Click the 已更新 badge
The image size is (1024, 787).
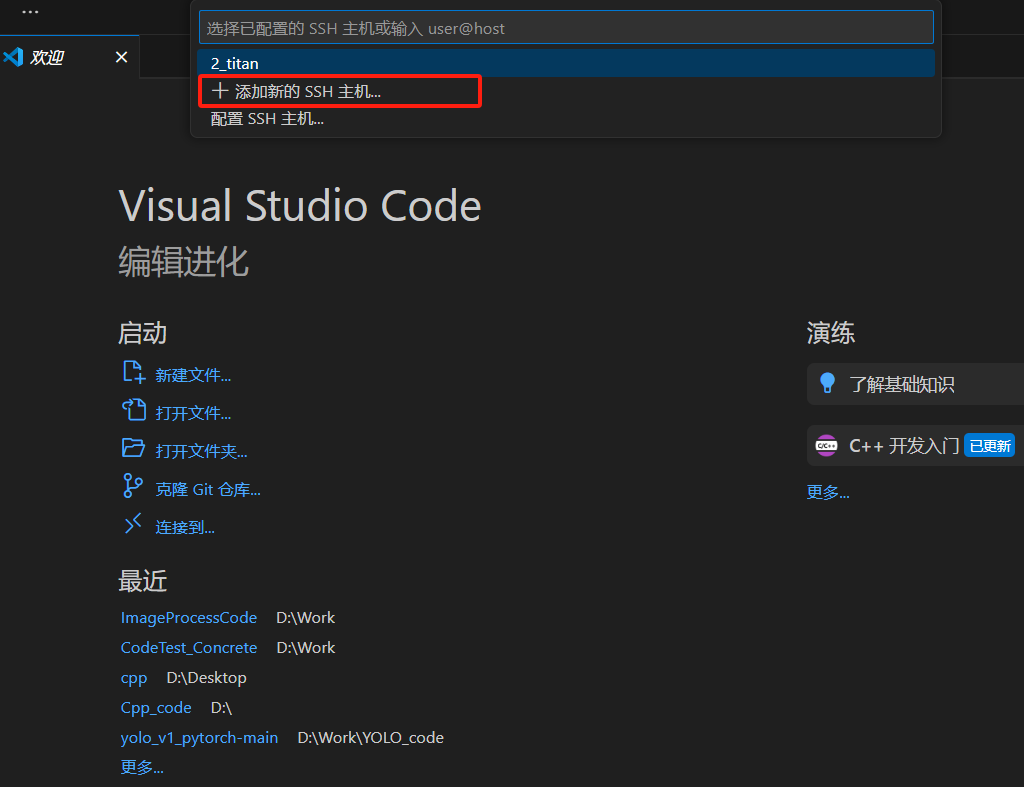tap(989, 445)
